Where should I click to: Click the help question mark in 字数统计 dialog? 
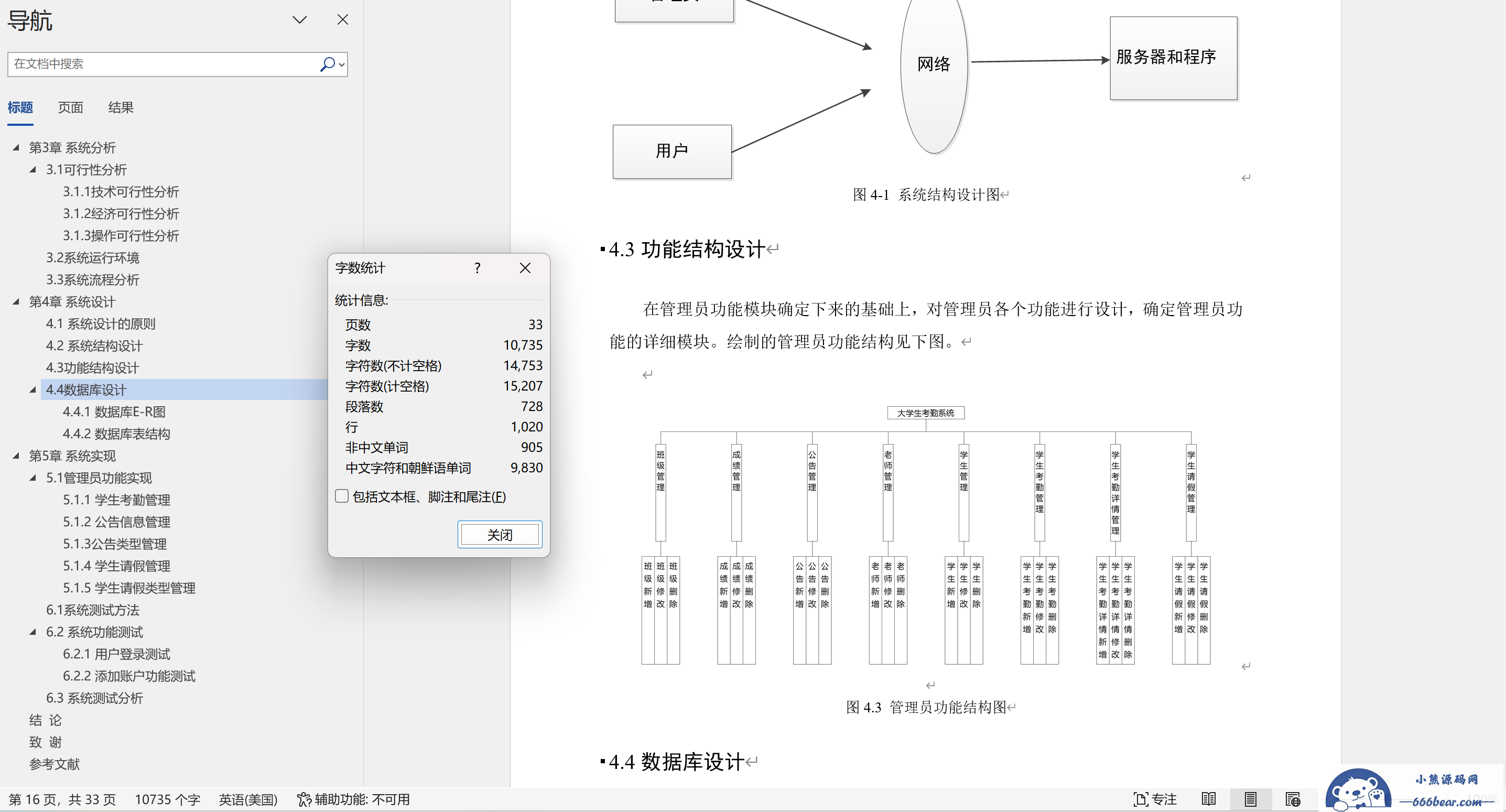point(478,268)
